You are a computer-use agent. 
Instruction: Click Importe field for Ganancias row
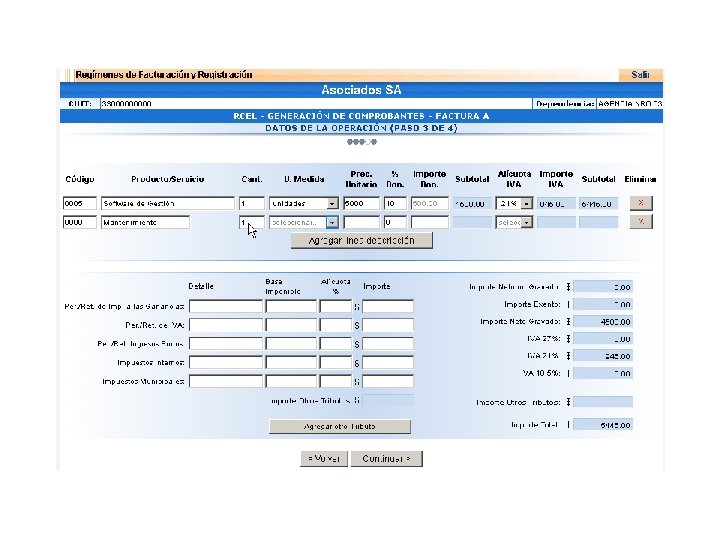[388, 306]
